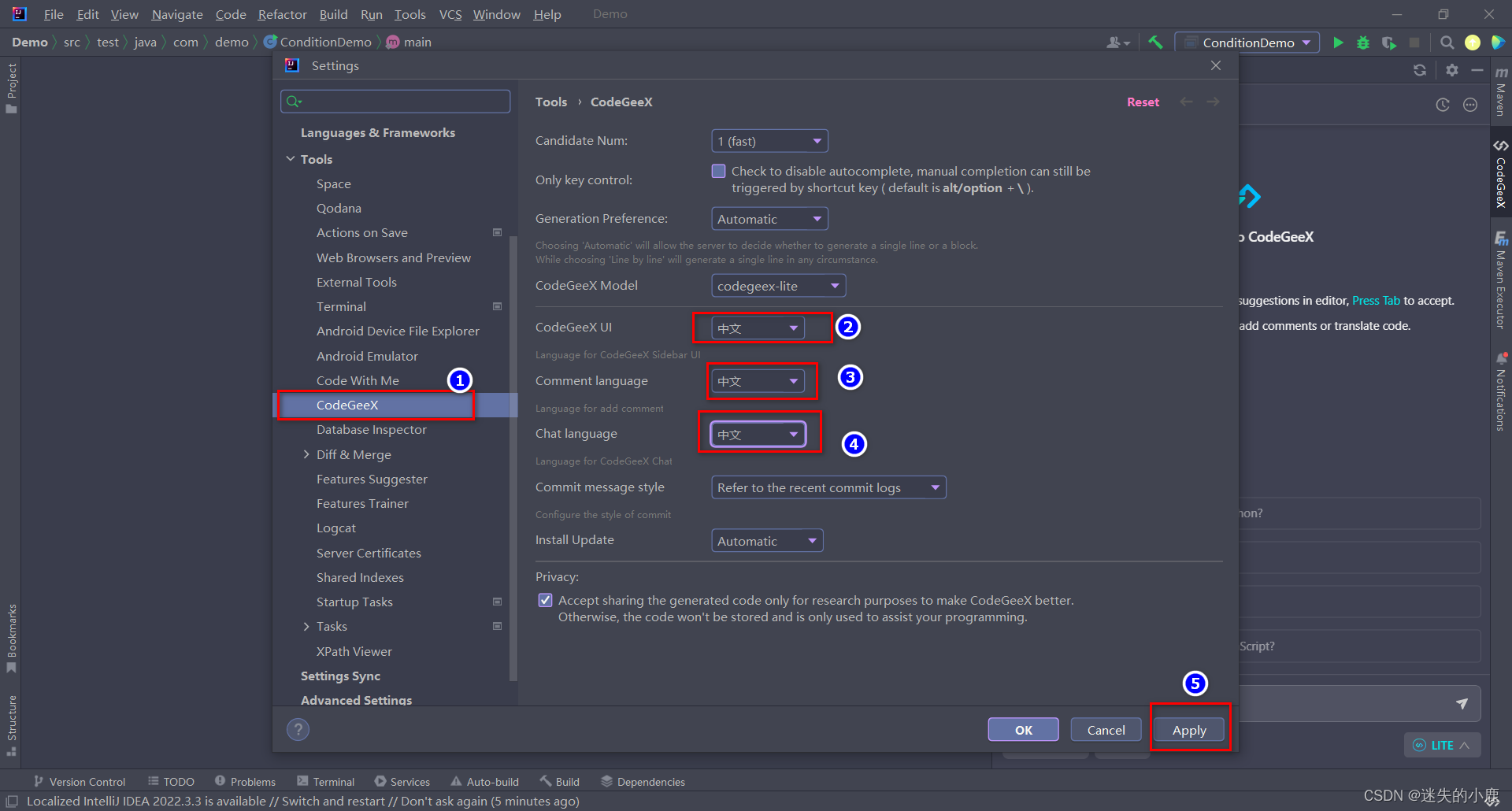The image size is (1512, 811).
Task: Open the Version Control tab in the bottom bar
Action: (80, 781)
